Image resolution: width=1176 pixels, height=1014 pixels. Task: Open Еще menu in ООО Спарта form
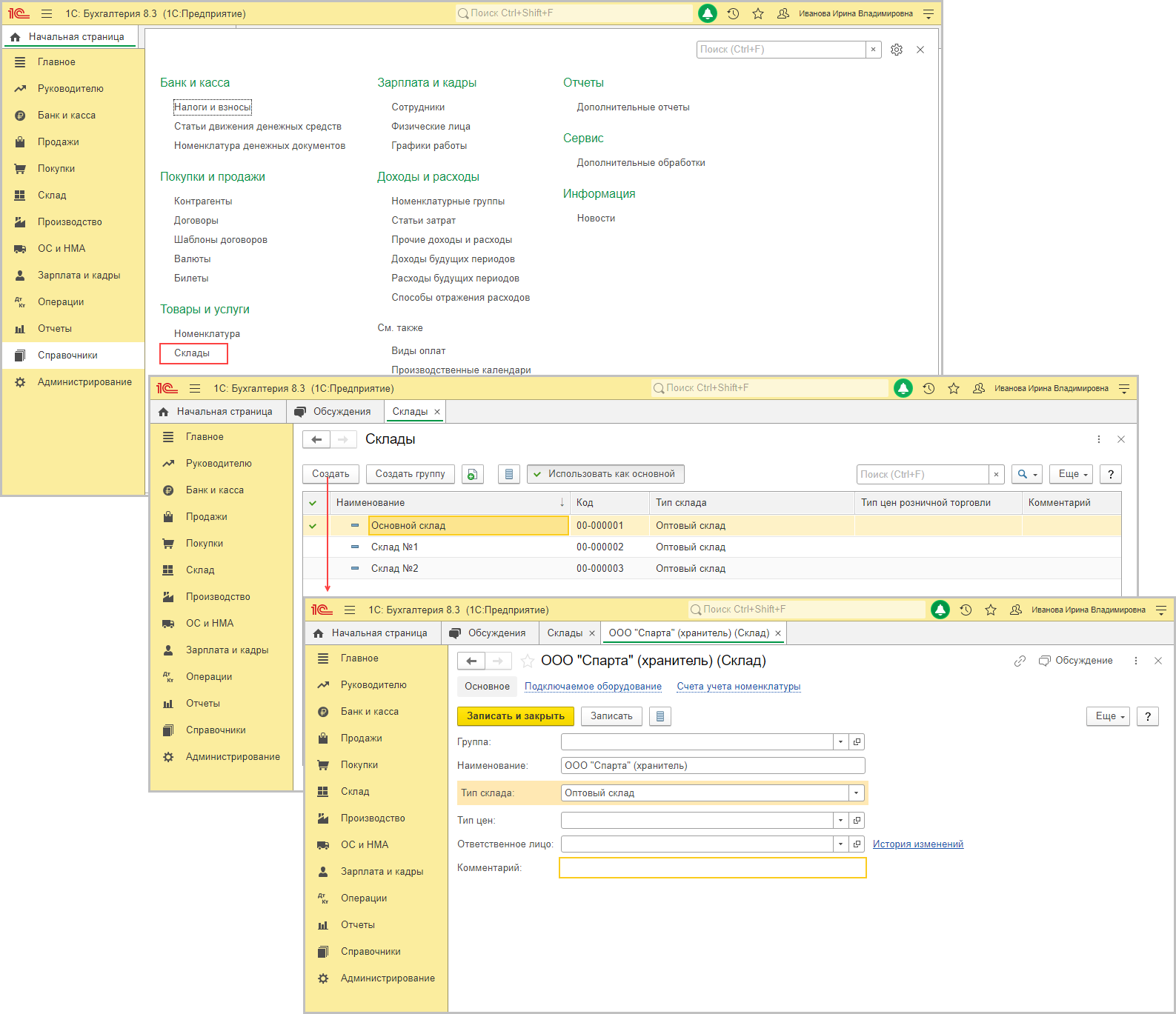[x=1109, y=716]
